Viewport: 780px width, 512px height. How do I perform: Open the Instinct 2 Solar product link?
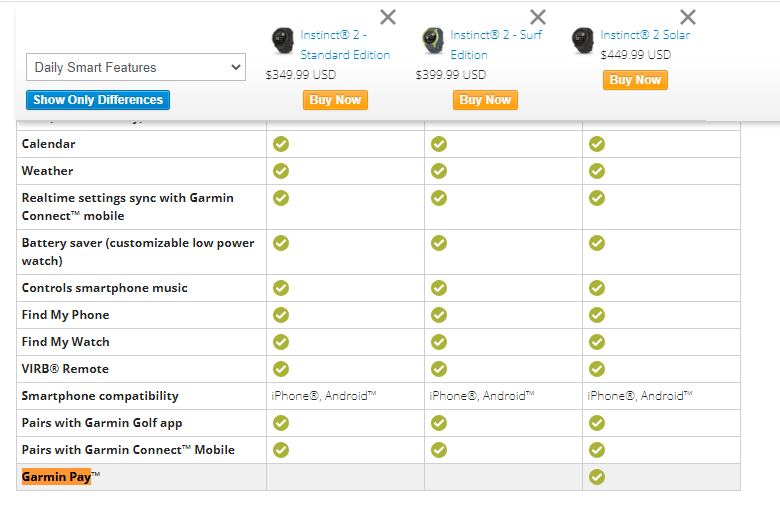point(645,35)
